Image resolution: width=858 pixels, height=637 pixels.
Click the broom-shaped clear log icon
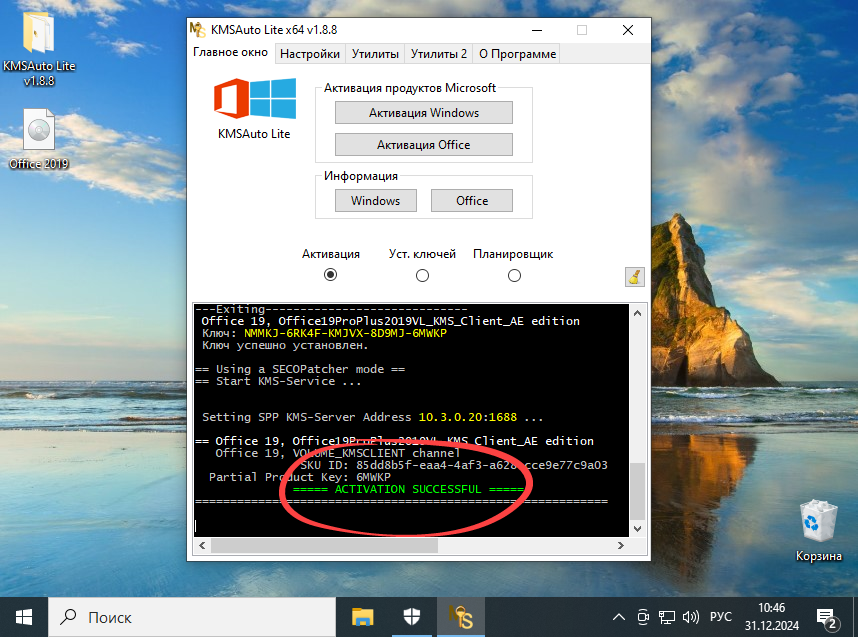pos(633,276)
